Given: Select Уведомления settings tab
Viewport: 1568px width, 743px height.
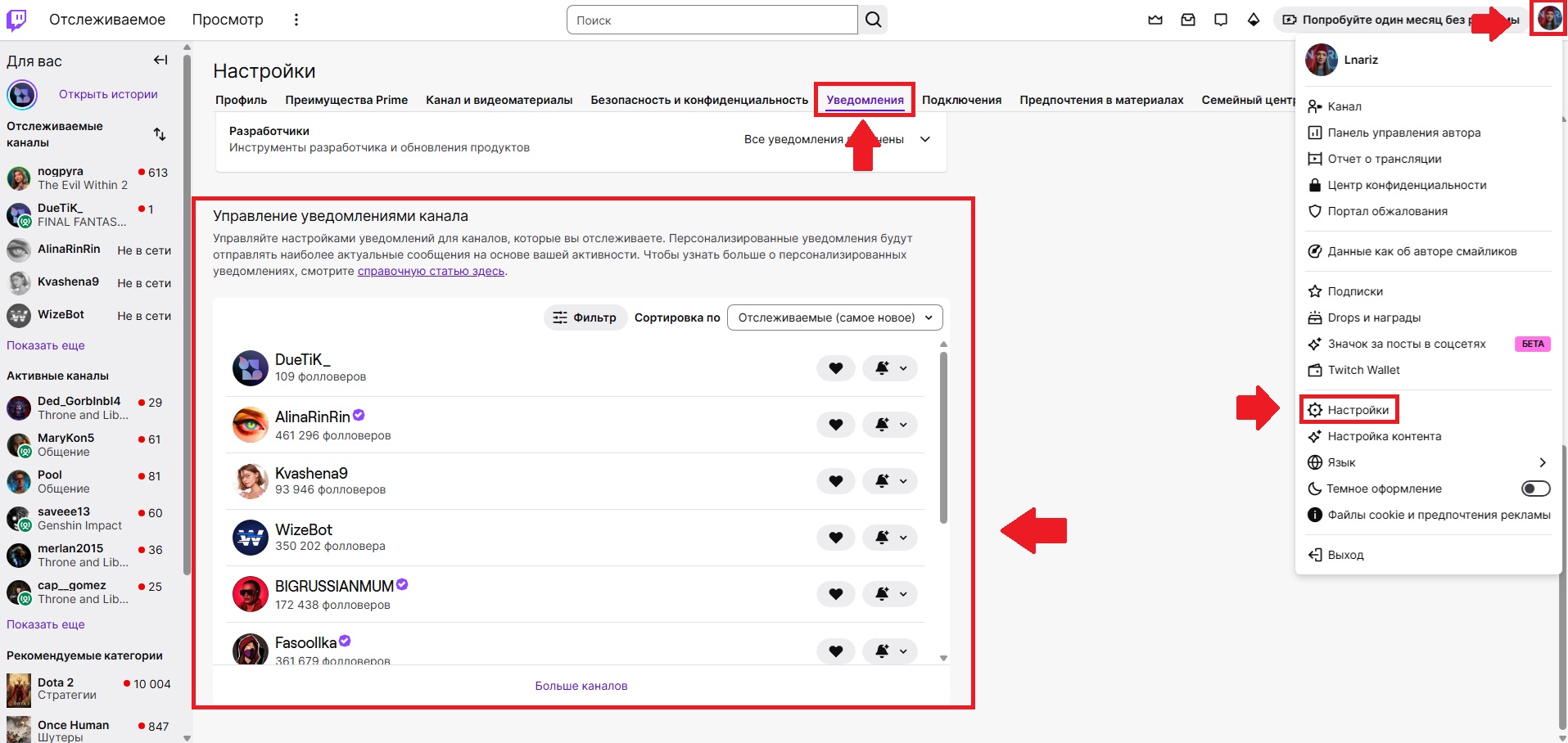Looking at the screenshot, I should (x=865, y=100).
